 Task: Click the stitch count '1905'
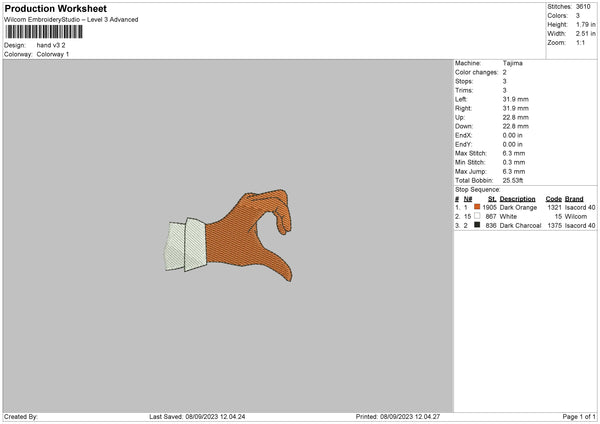(489, 207)
